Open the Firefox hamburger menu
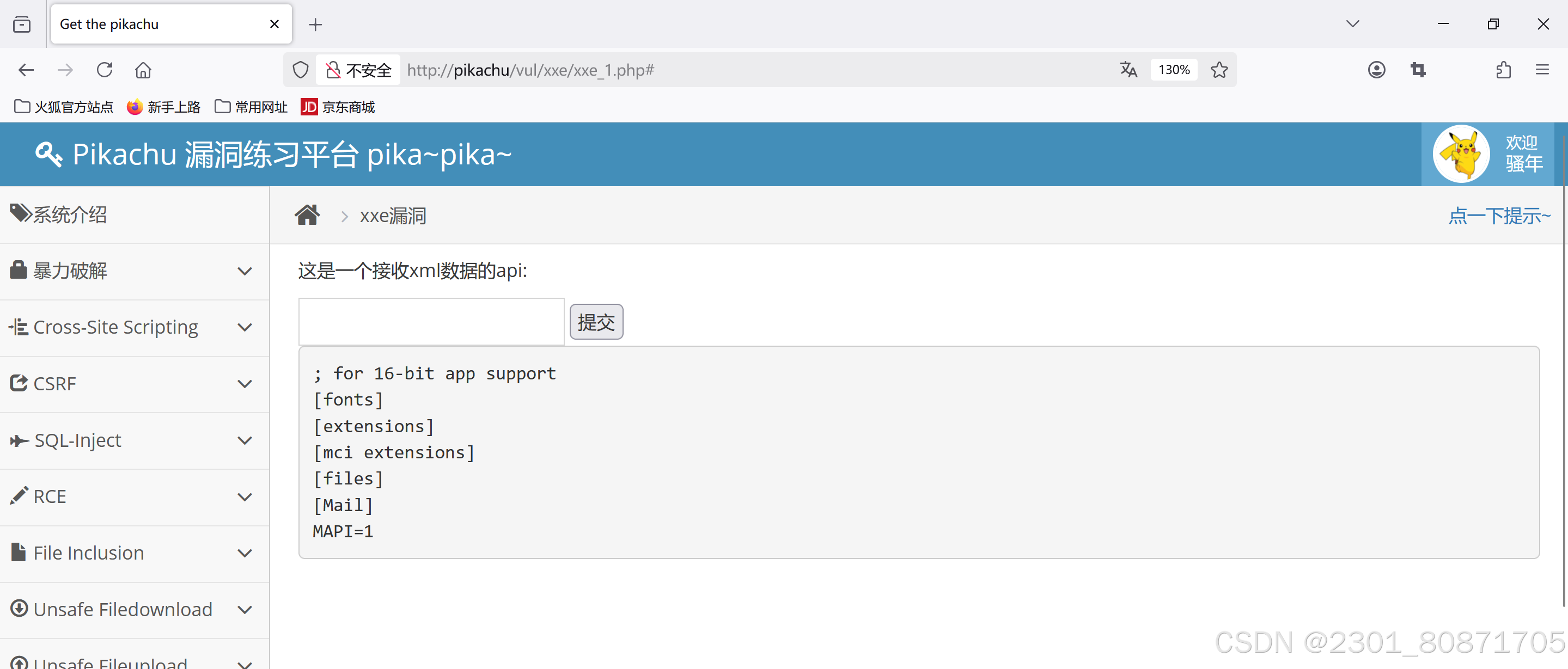 [1542, 70]
